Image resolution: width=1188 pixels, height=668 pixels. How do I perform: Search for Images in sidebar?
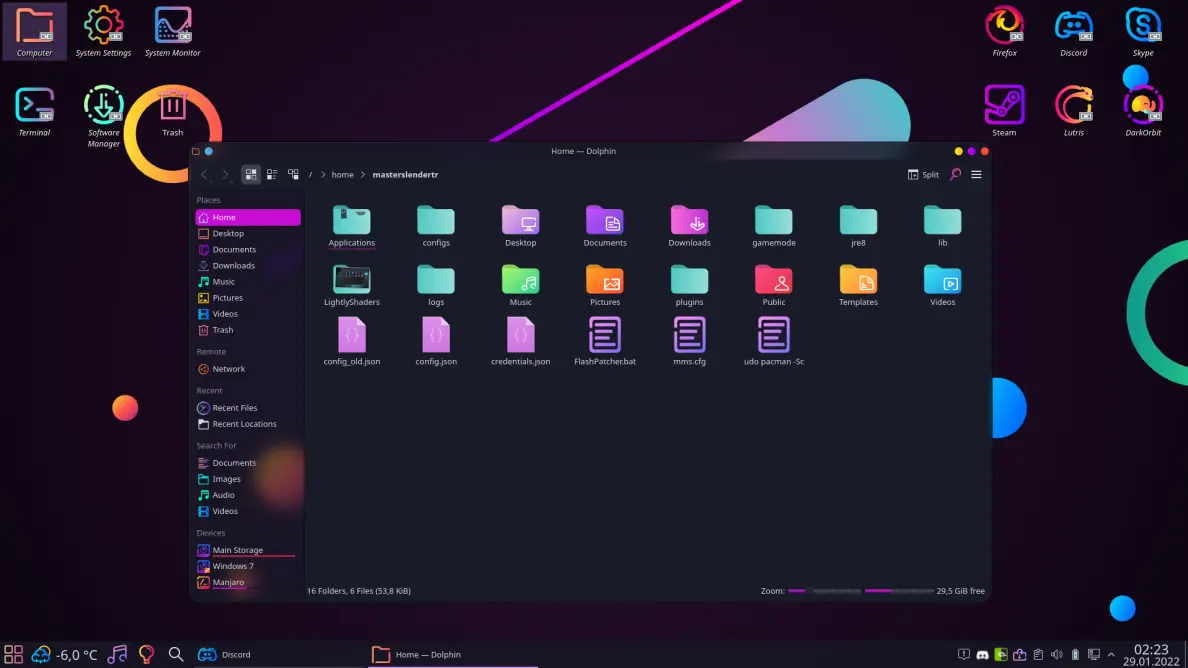click(248, 479)
